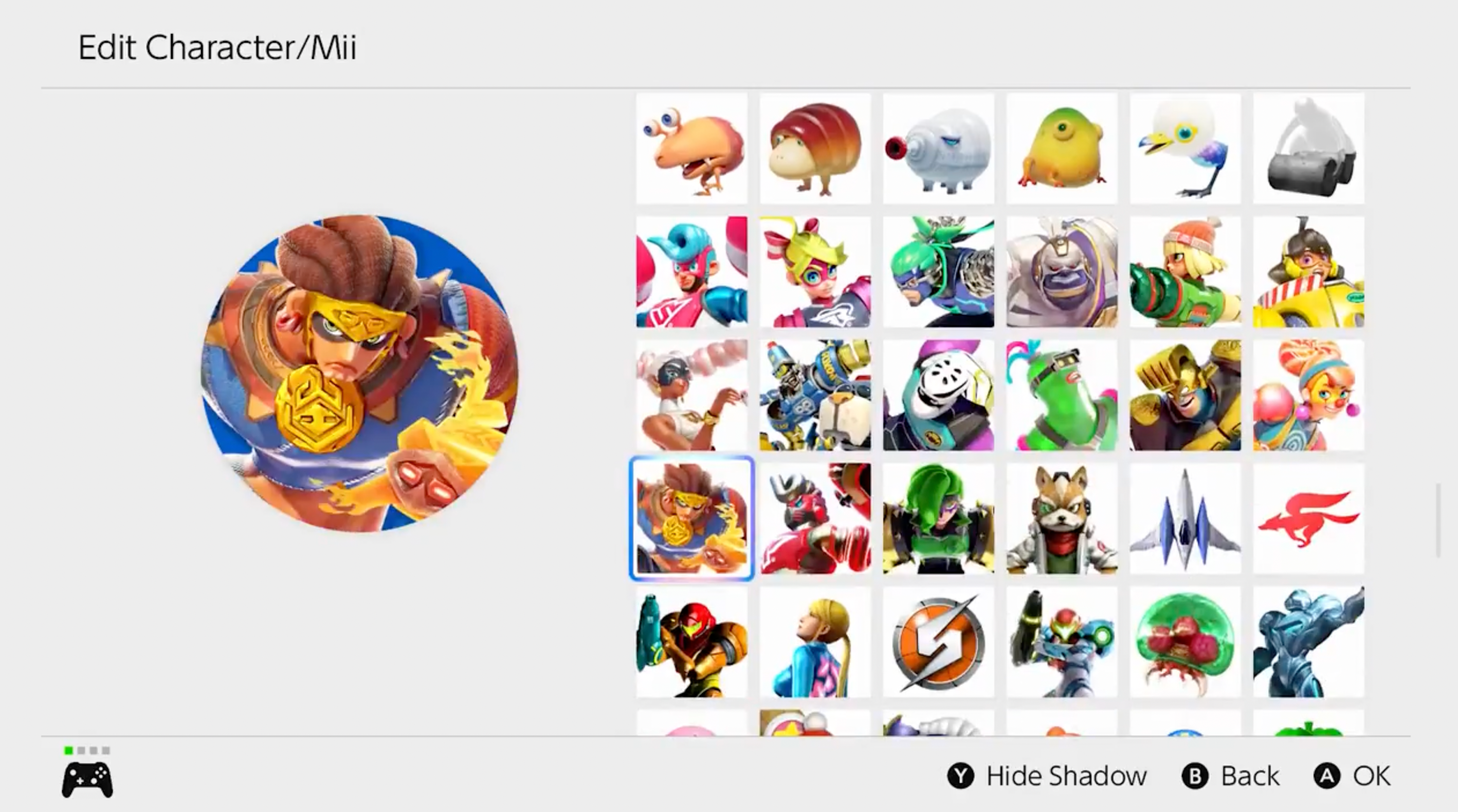Choose Spring Man from ARMS
The height and width of the screenshot is (812, 1458).
click(x=691, y=272)
